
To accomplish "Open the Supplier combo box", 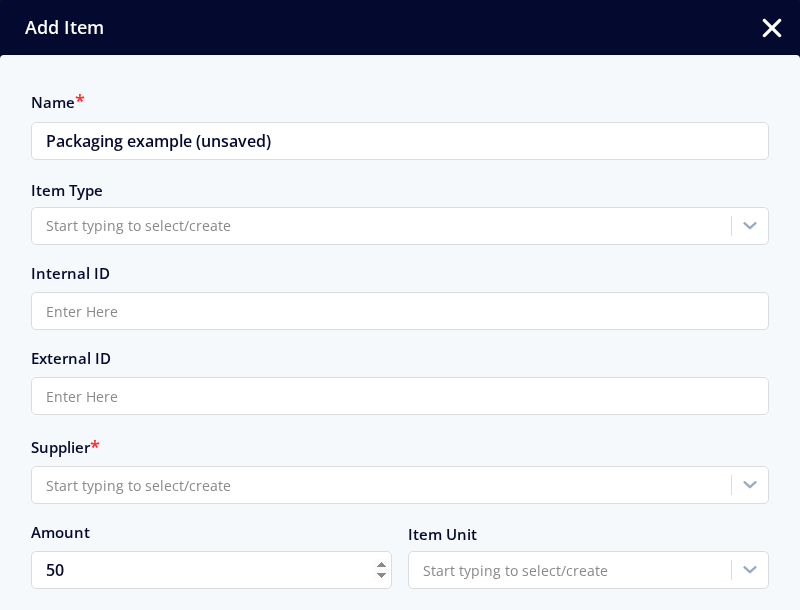I will (399, 485).
